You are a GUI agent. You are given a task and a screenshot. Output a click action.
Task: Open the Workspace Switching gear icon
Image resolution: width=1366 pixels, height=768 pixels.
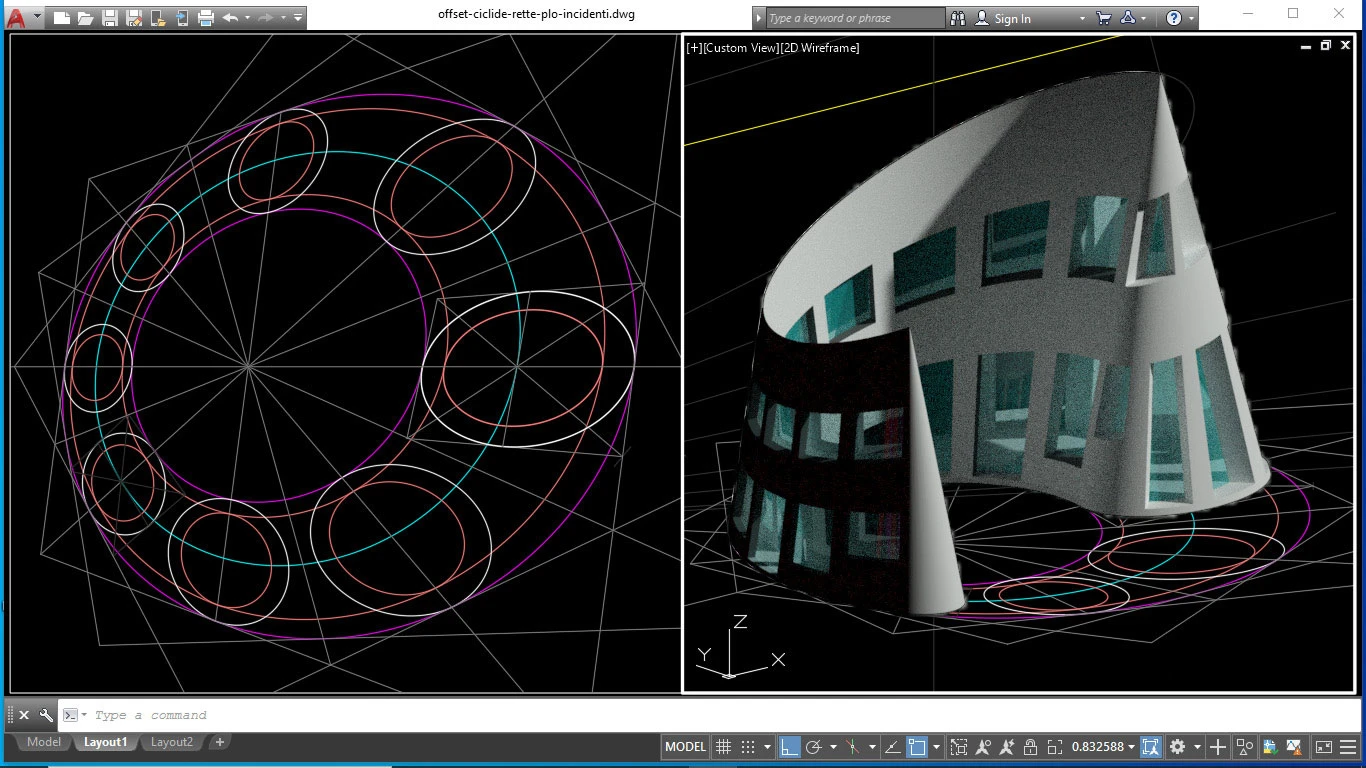coord(1178,747)
